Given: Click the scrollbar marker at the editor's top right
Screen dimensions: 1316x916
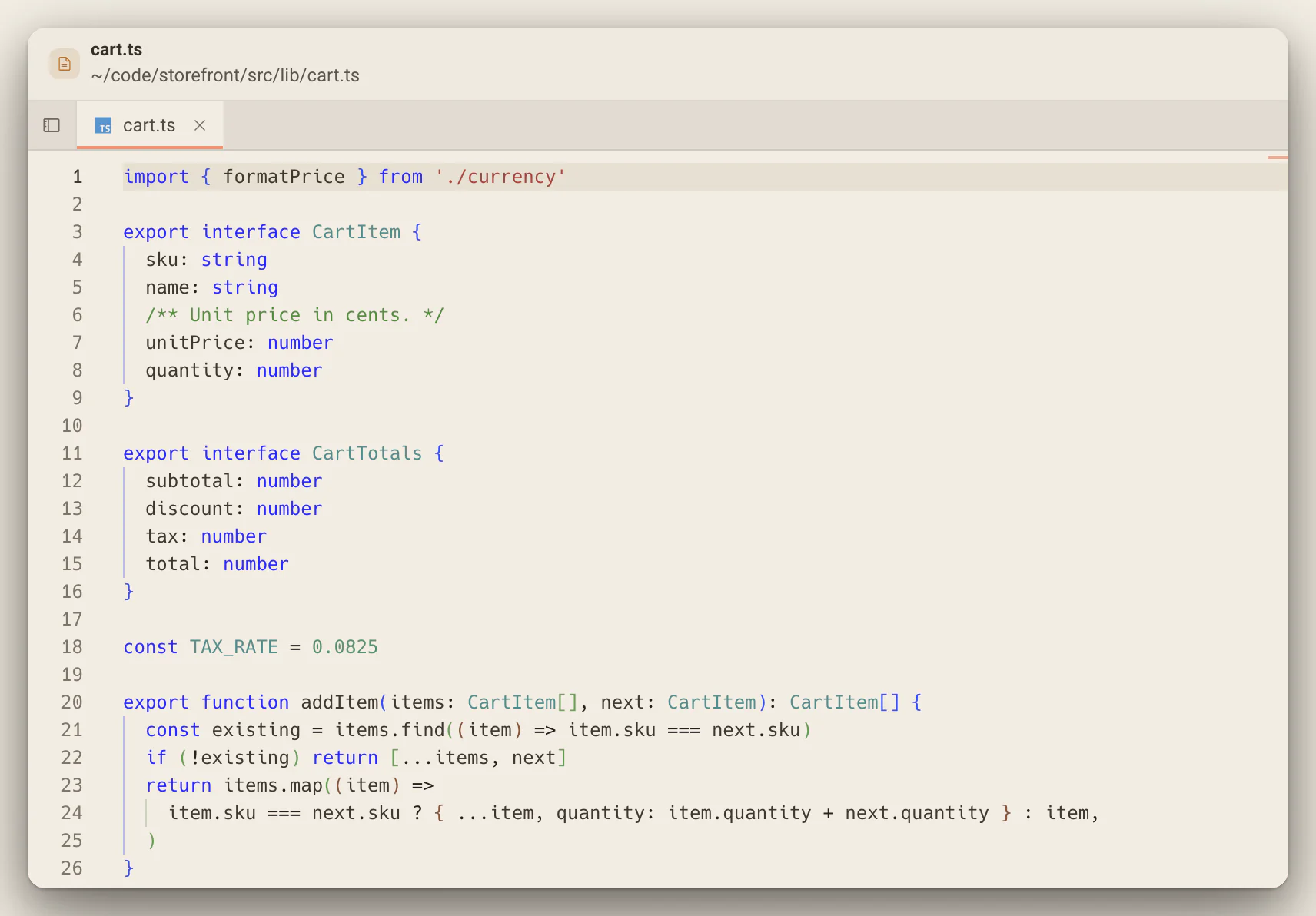Looking at the screenshot, I should point(1278,158).
